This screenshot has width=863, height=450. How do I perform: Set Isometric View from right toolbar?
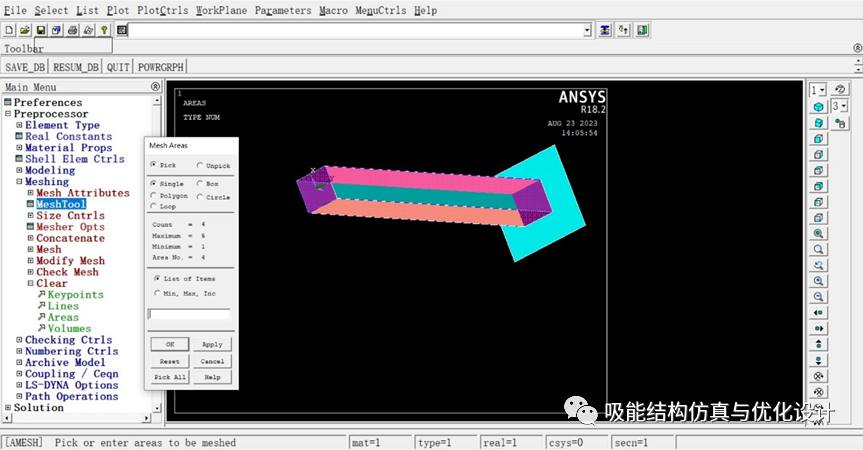tap(818, 107)
